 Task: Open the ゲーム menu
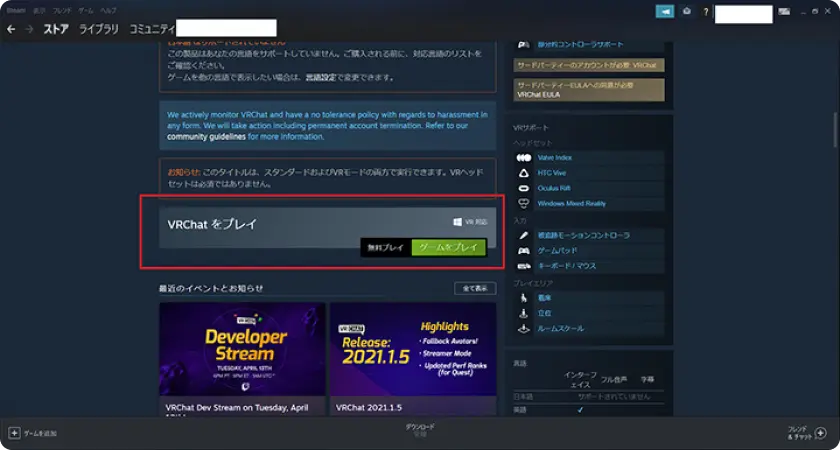(x=85, y=11)
